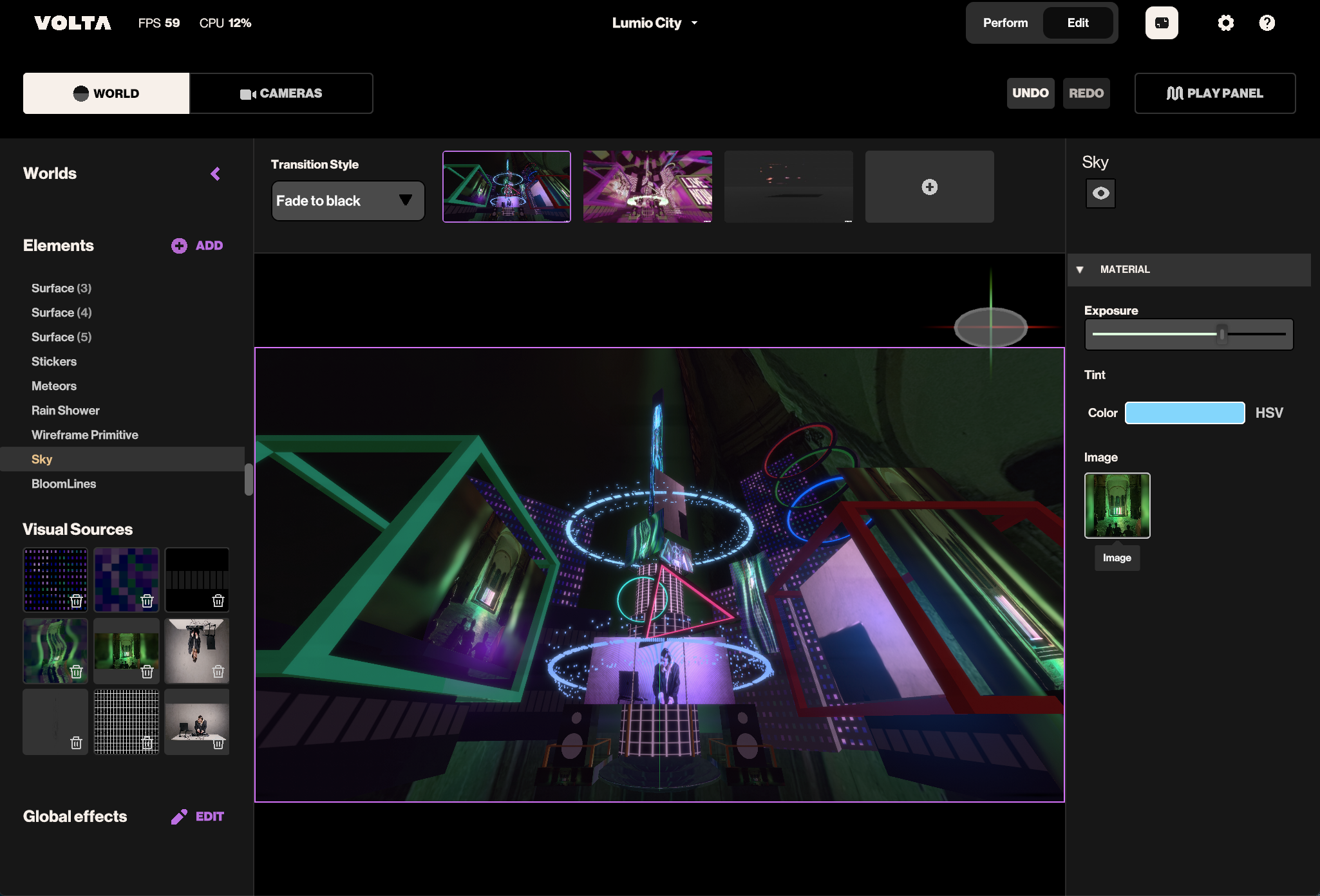Image resolution: width=1320 pixels, height=896 pixels.
Task: Add new world with plus tile
Action: click(929, 187)
